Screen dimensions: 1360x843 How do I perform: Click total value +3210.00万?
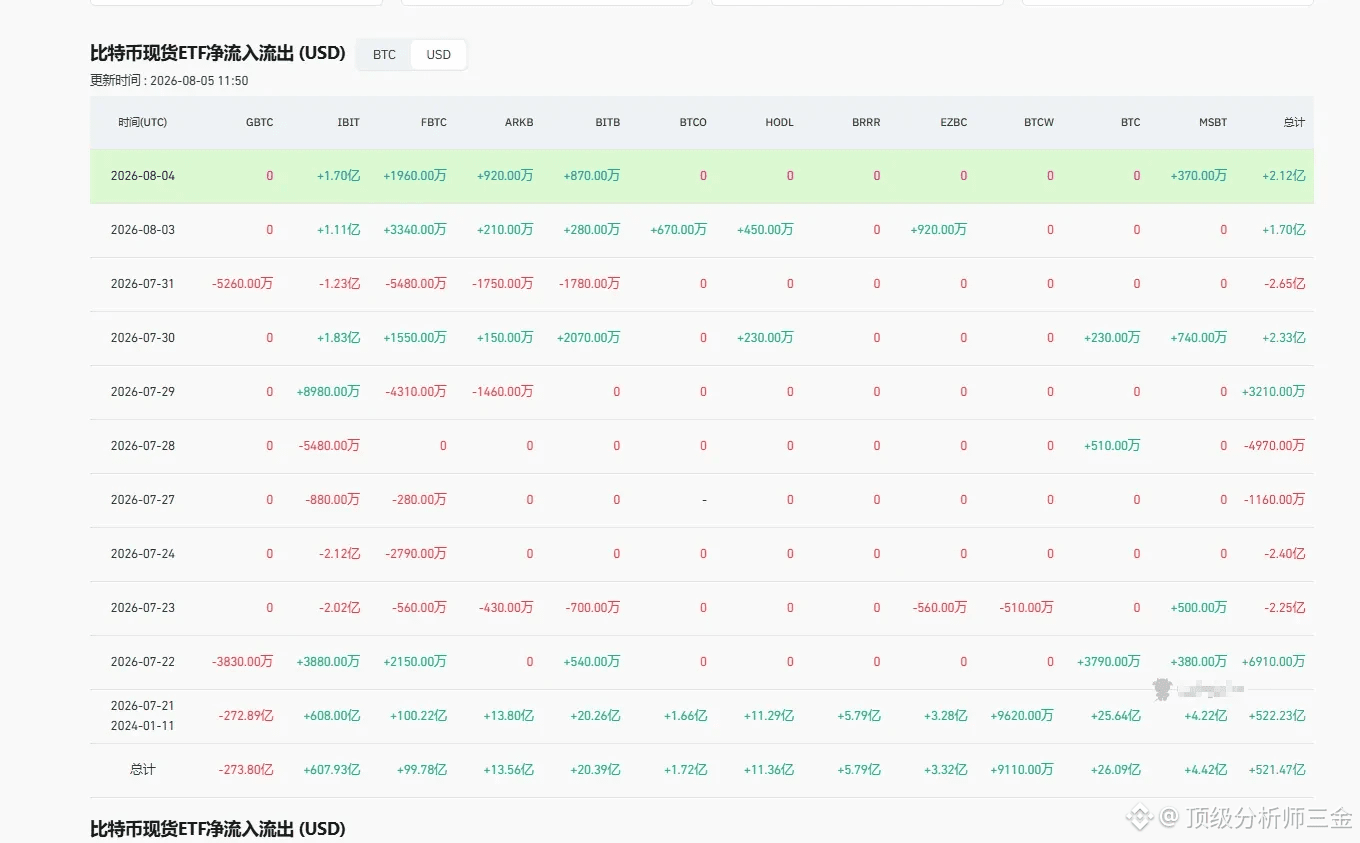pos(1273,392)
